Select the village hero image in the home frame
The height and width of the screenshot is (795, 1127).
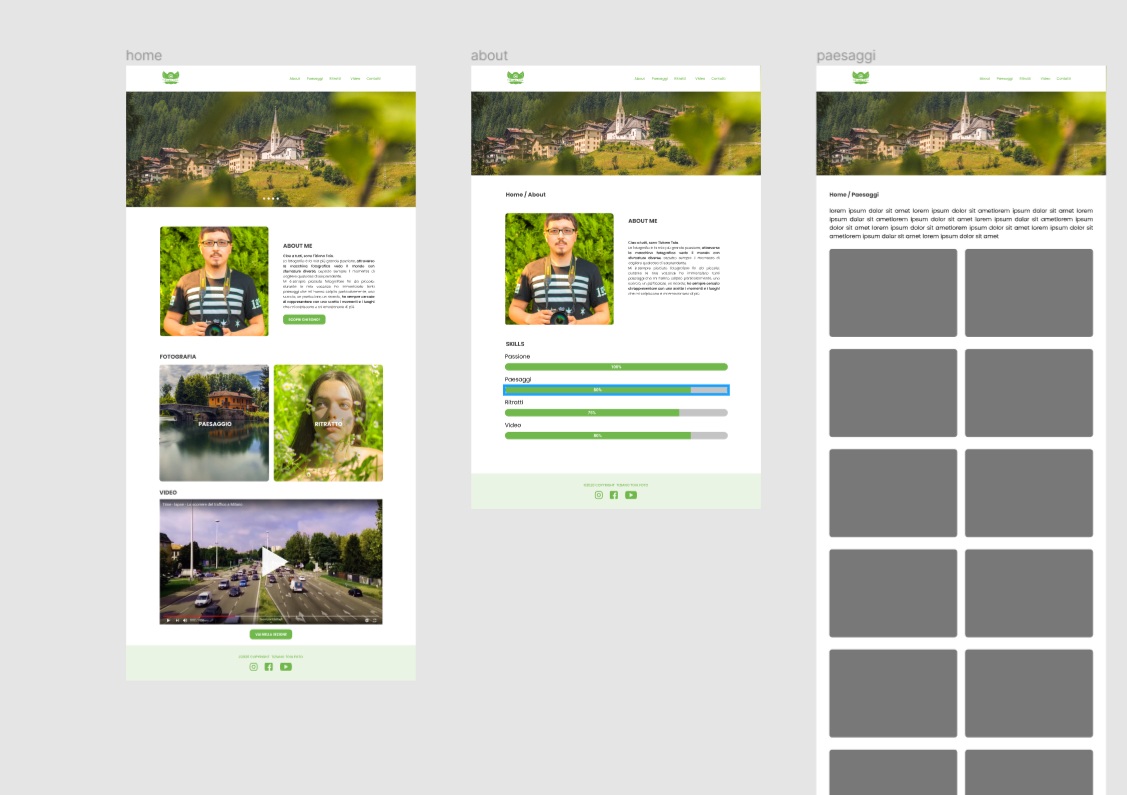click(271, 149)
